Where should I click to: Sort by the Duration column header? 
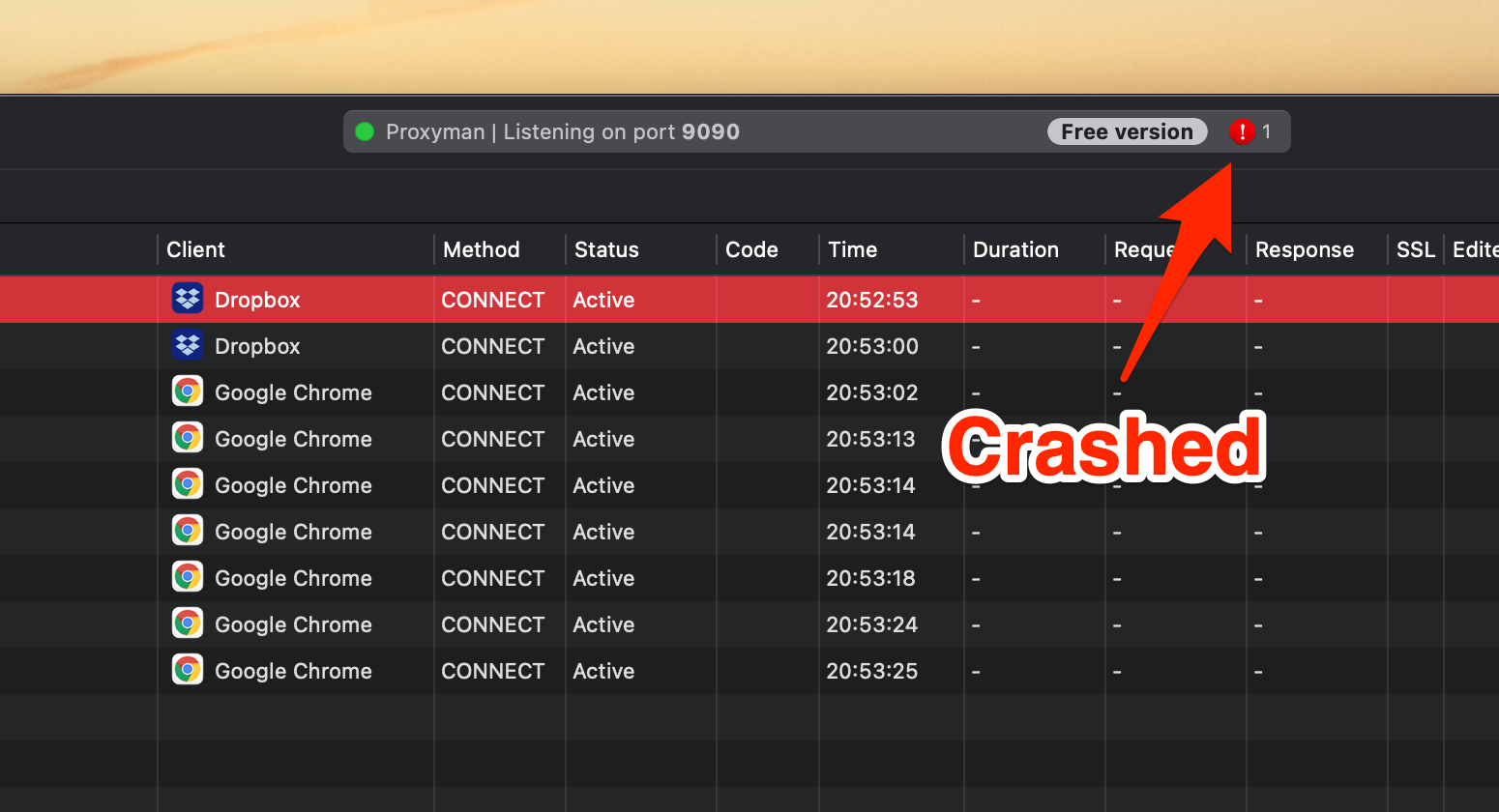[x=1015, y=249]
